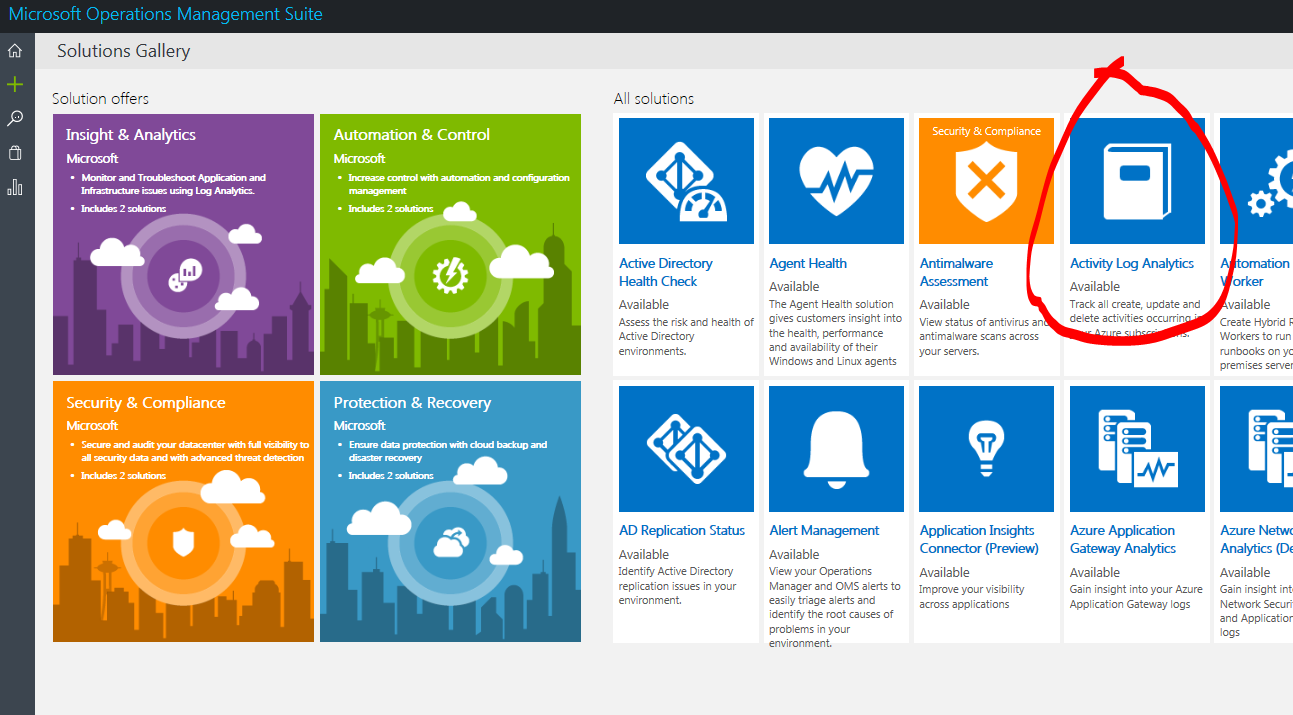Open the Home icon in sidebar
Image resolution: width=1293 pixels, height=715 pixels.
(15, 50)
